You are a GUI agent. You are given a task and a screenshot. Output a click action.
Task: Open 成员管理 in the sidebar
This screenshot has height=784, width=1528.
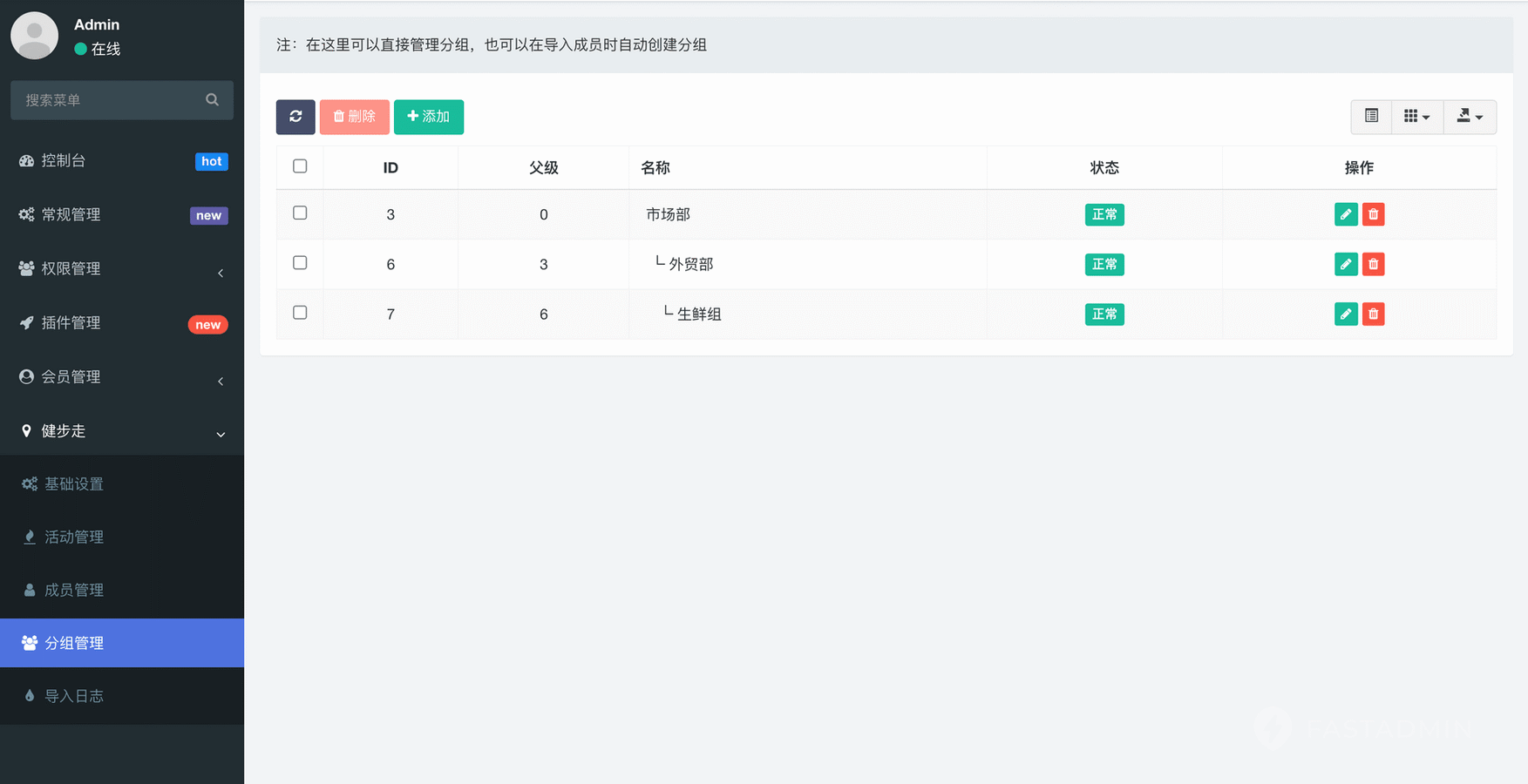coord(74,591)
